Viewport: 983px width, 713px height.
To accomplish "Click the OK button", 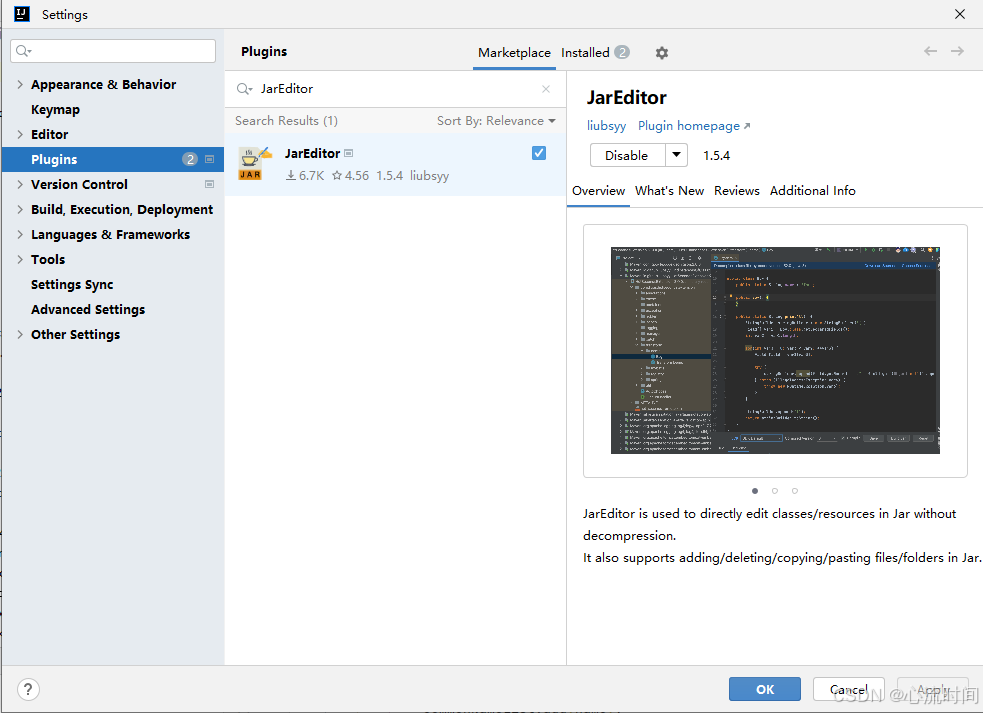I will [x=765, y=689].
